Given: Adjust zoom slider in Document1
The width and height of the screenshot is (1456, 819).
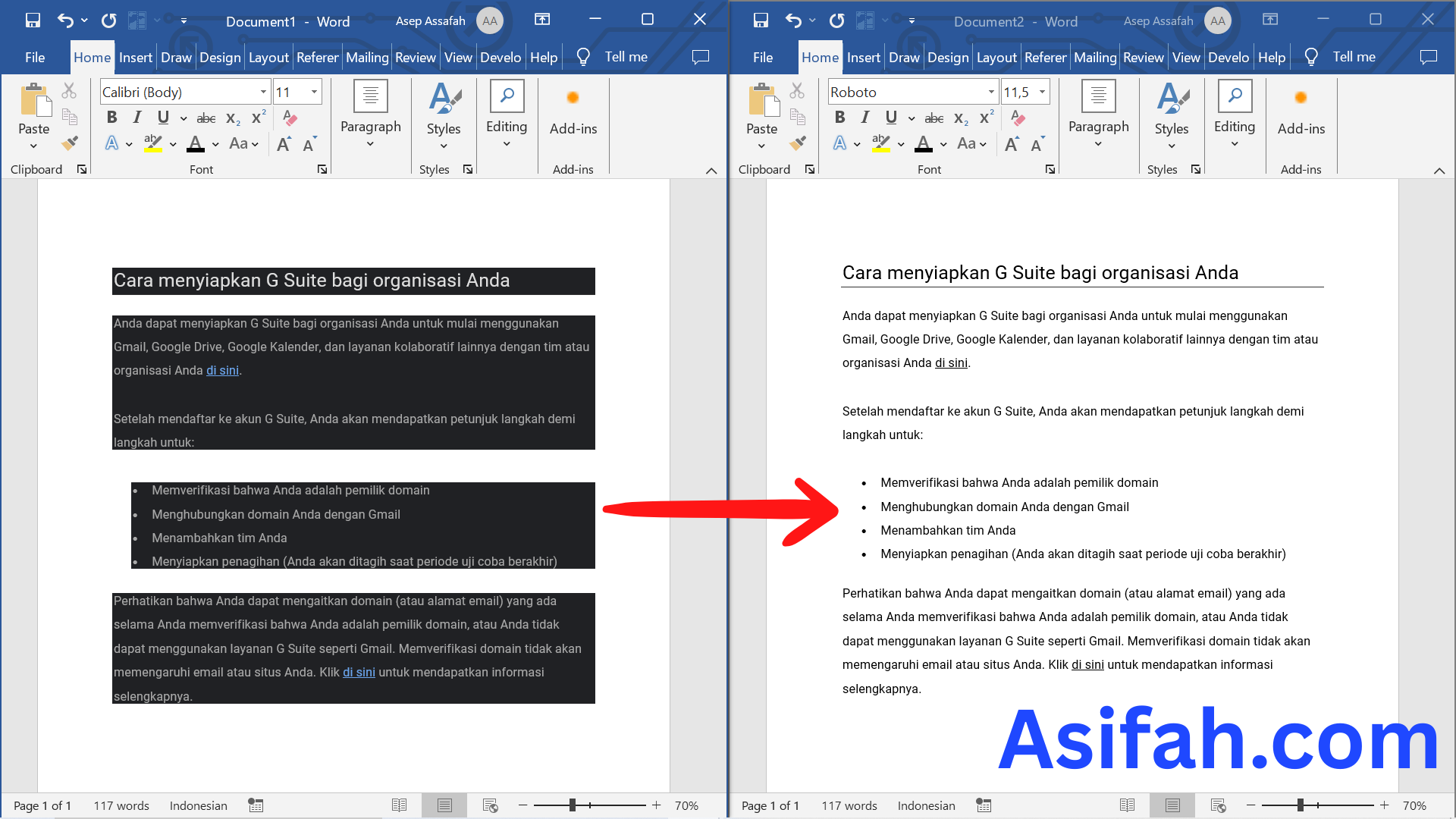Looking at the screenshot, I should coord(573,805).
